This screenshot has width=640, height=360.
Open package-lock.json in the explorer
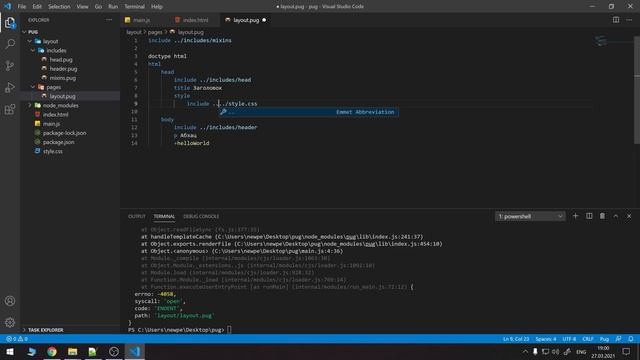pos(64,133)
